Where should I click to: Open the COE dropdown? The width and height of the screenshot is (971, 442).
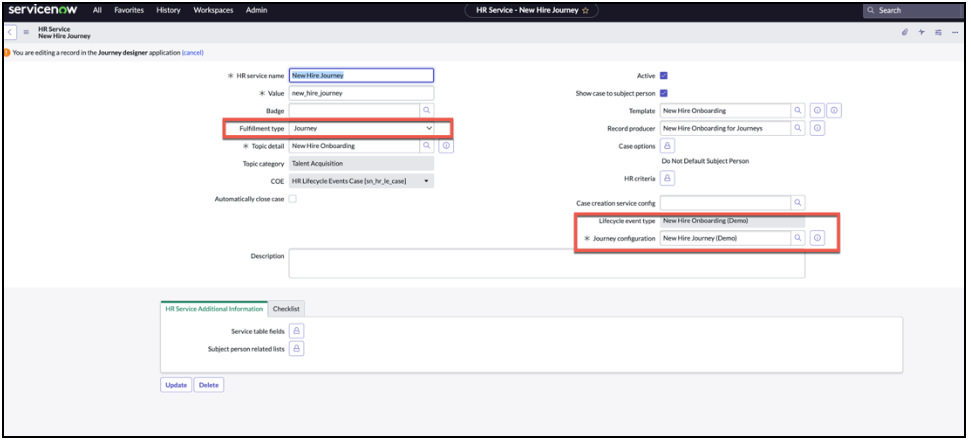[x=362, y=181]
